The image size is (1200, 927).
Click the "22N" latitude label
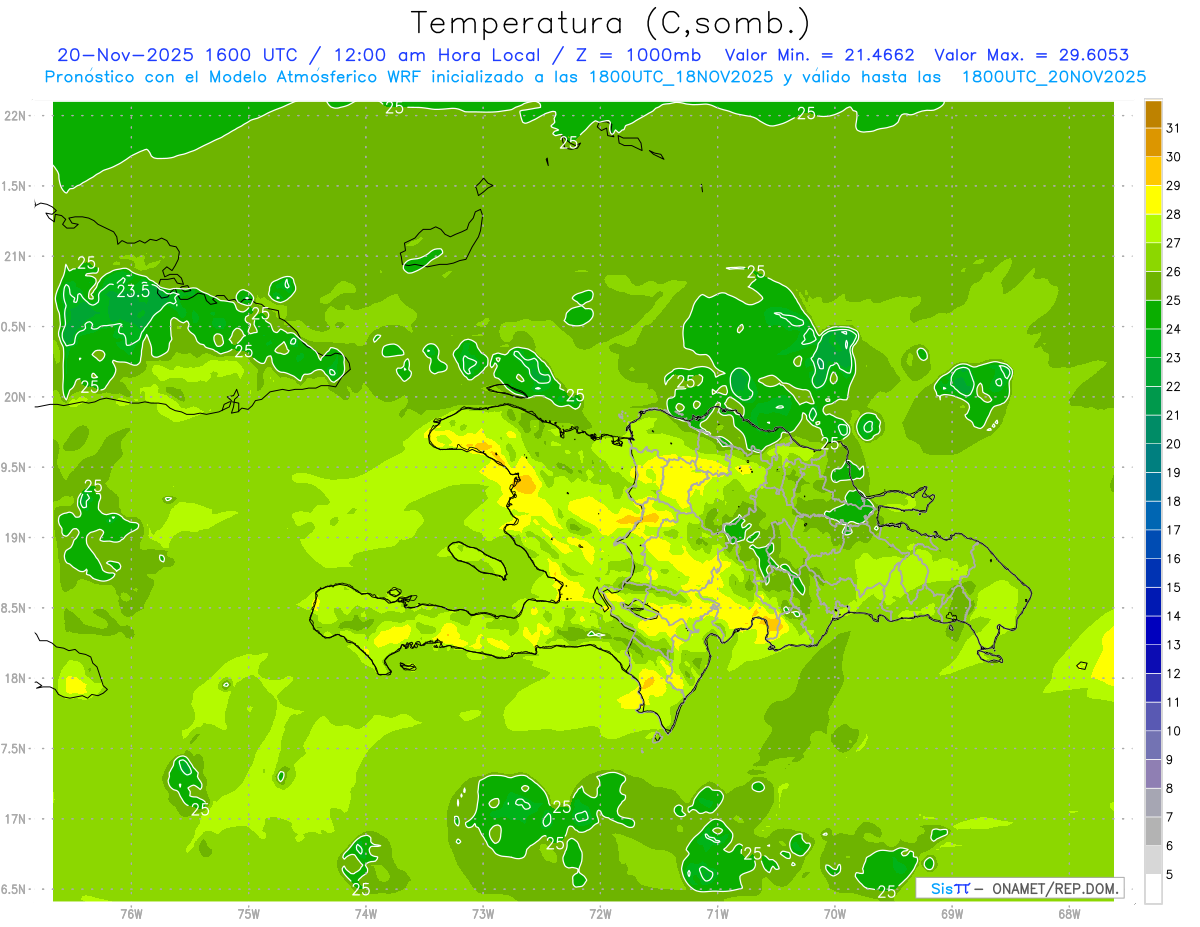[x=14, y=116]
